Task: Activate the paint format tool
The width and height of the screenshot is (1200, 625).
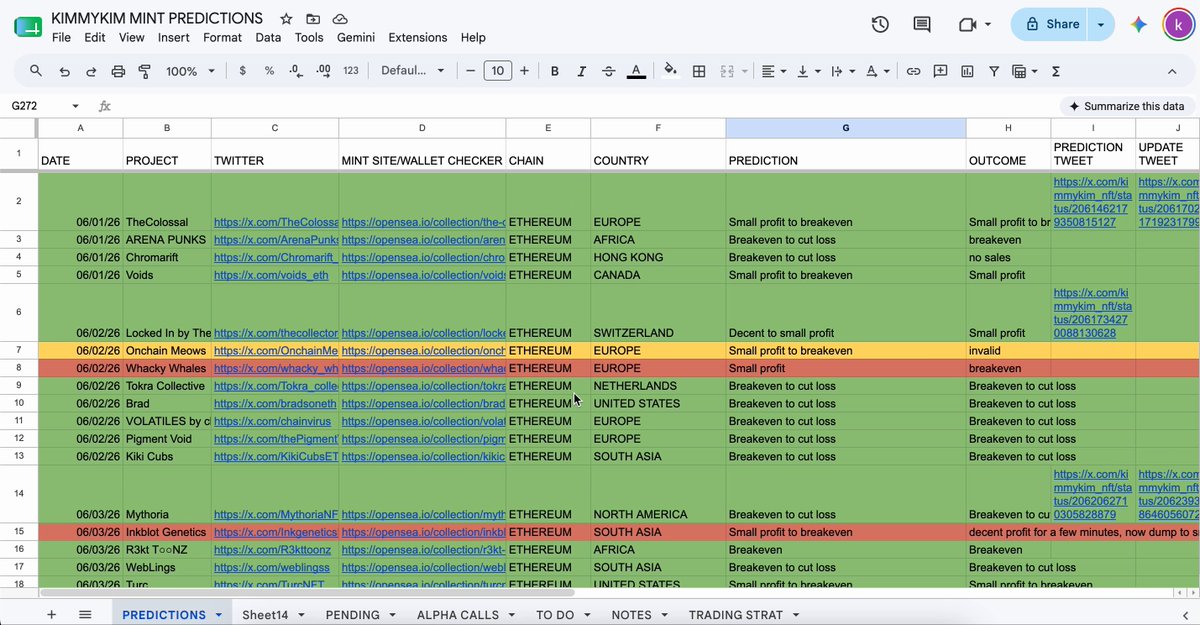Action: pos(144,71)
